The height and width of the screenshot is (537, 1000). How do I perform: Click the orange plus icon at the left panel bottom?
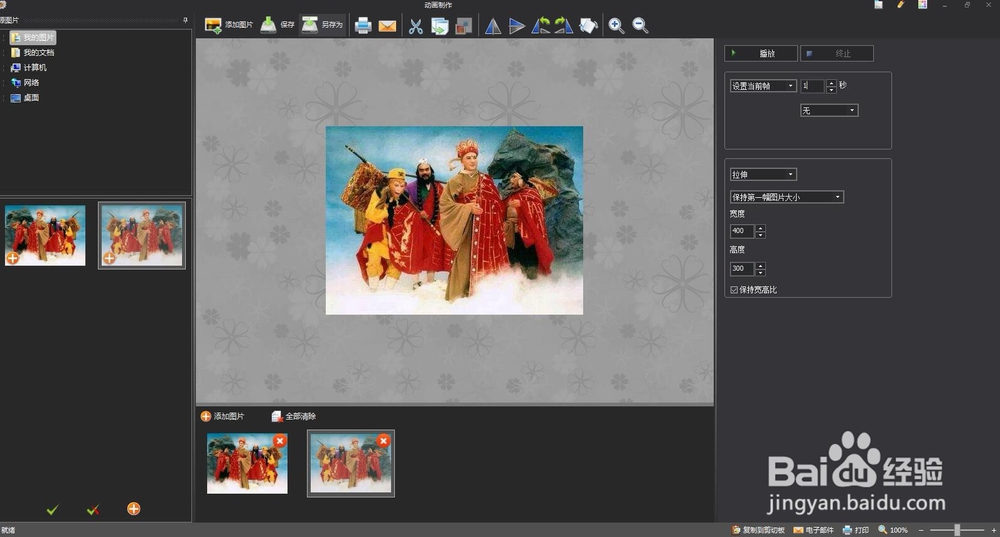click(133, 508)
